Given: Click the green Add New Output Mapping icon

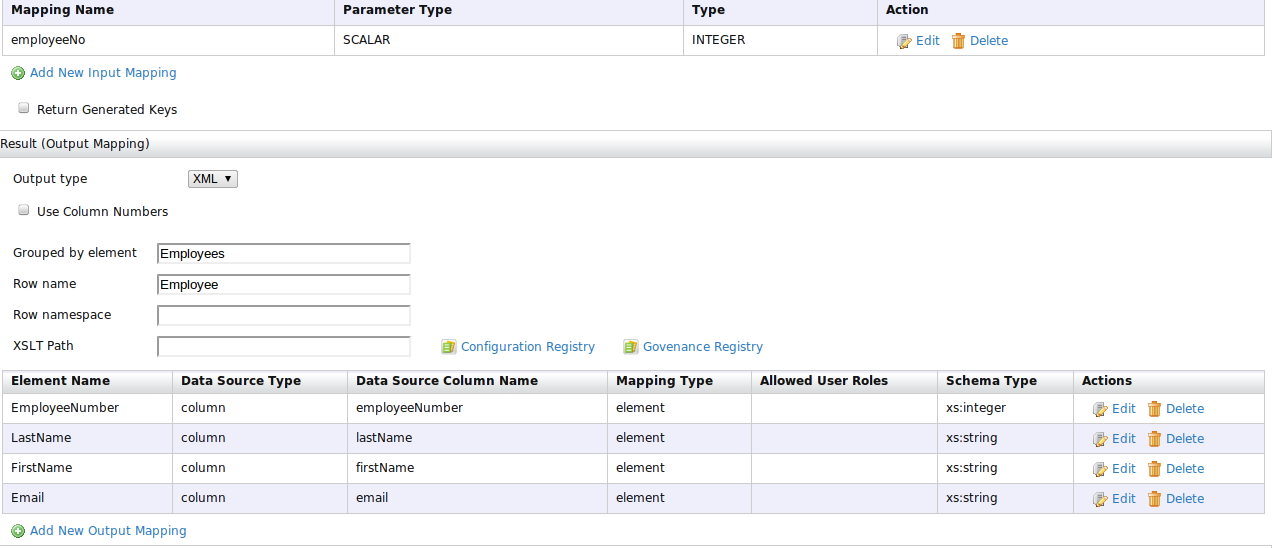Looking at the screenshot, I should point(18,531).
